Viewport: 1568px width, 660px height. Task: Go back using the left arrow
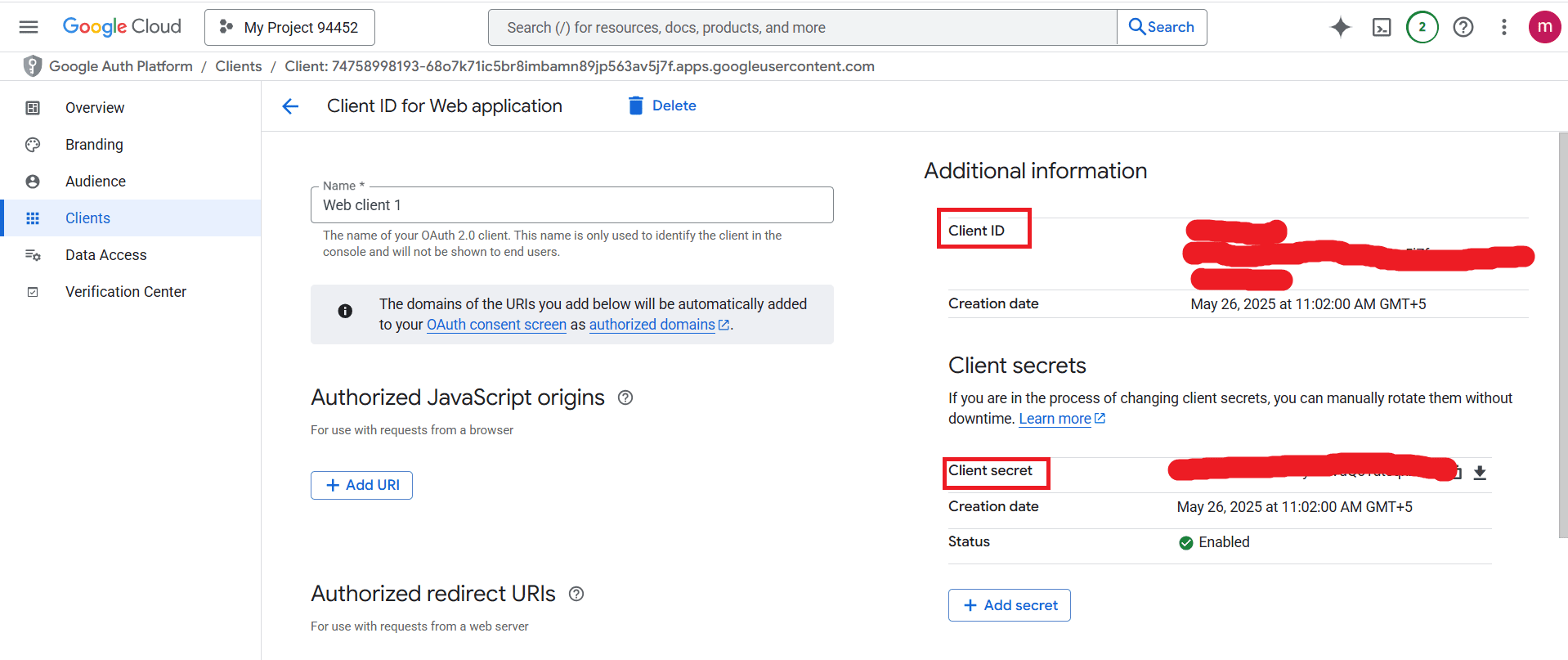tap(290, 106)
